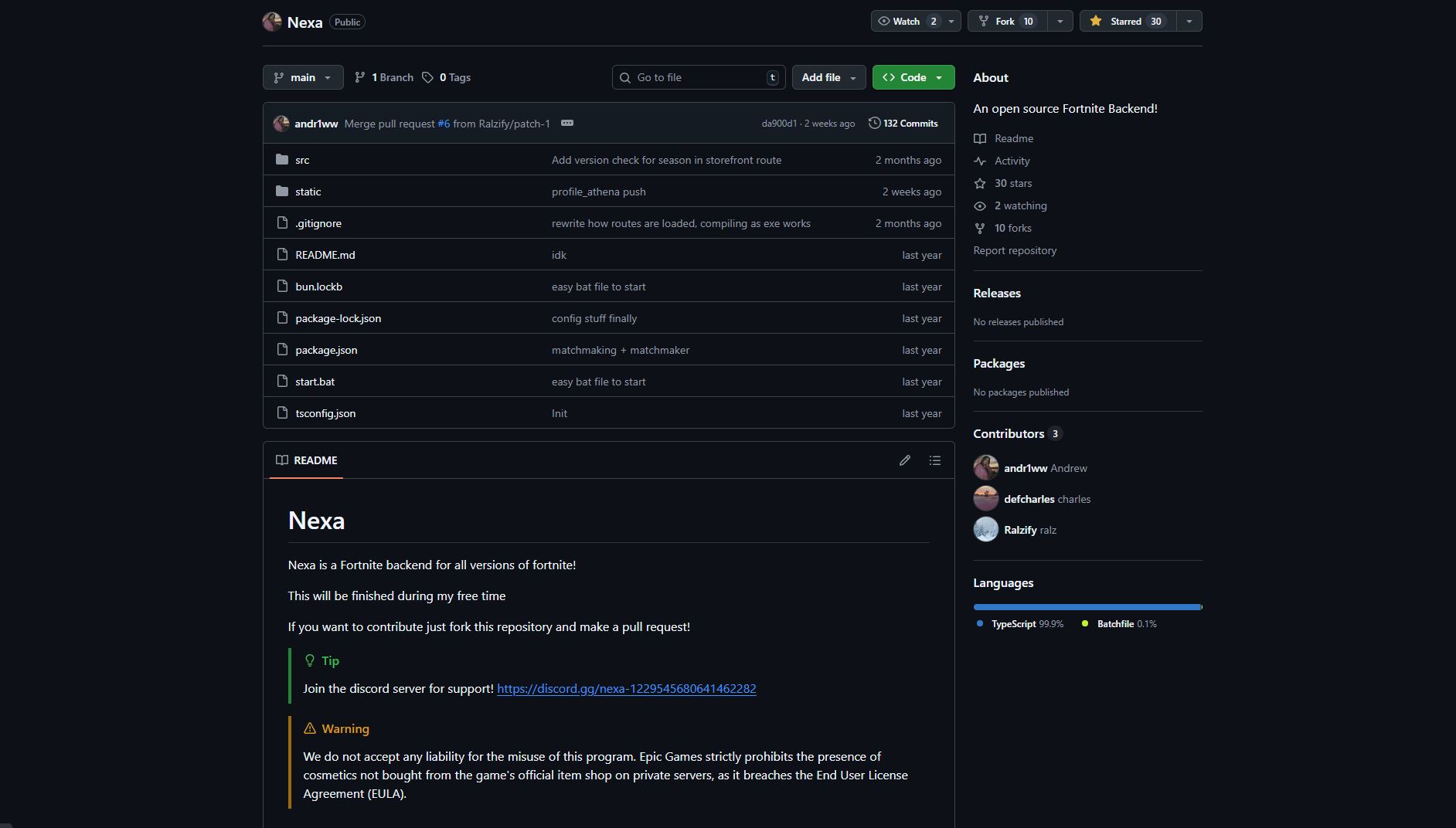Screen dimensions: 1456x828
Task: Open the README outline list icon
Action: (x=935, y=460)
